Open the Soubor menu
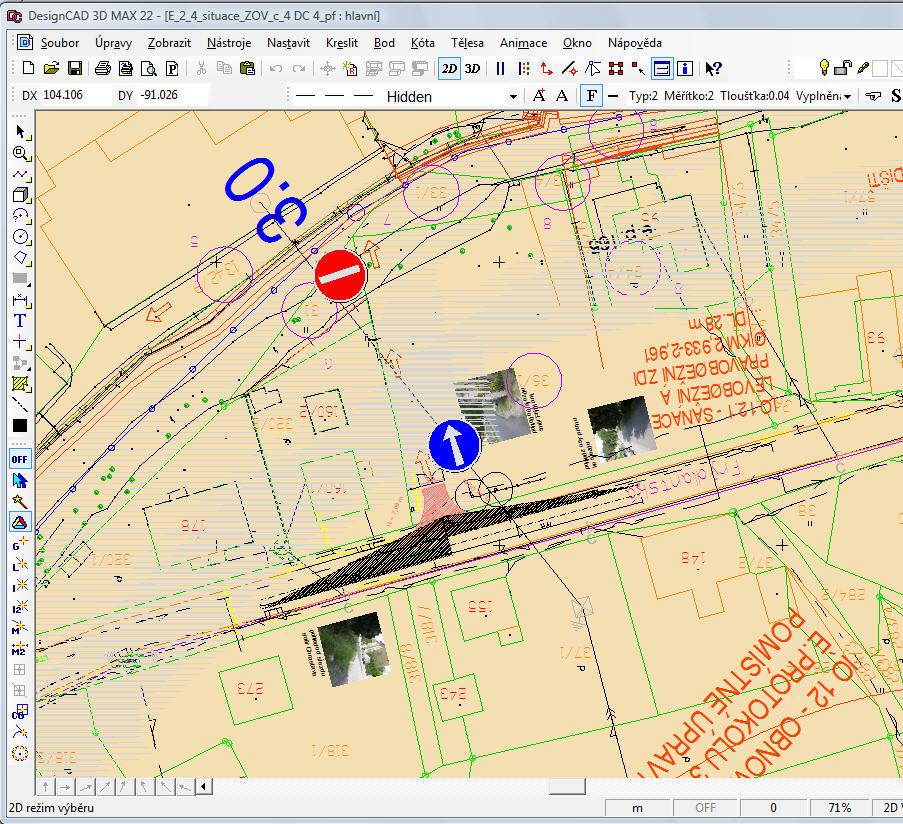This screenshot has height=824, width=903. tap(60, 43)
